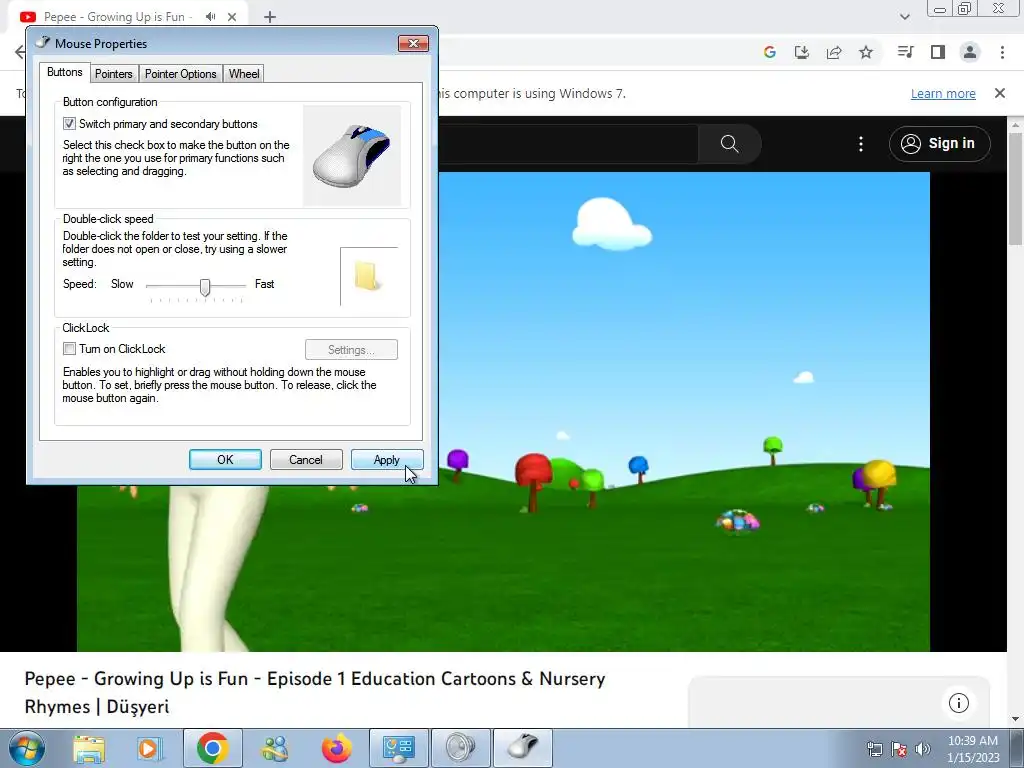The image size is (1024, 768).
Task: Toggle Chrome side panel icon
Action: [938, 52]
